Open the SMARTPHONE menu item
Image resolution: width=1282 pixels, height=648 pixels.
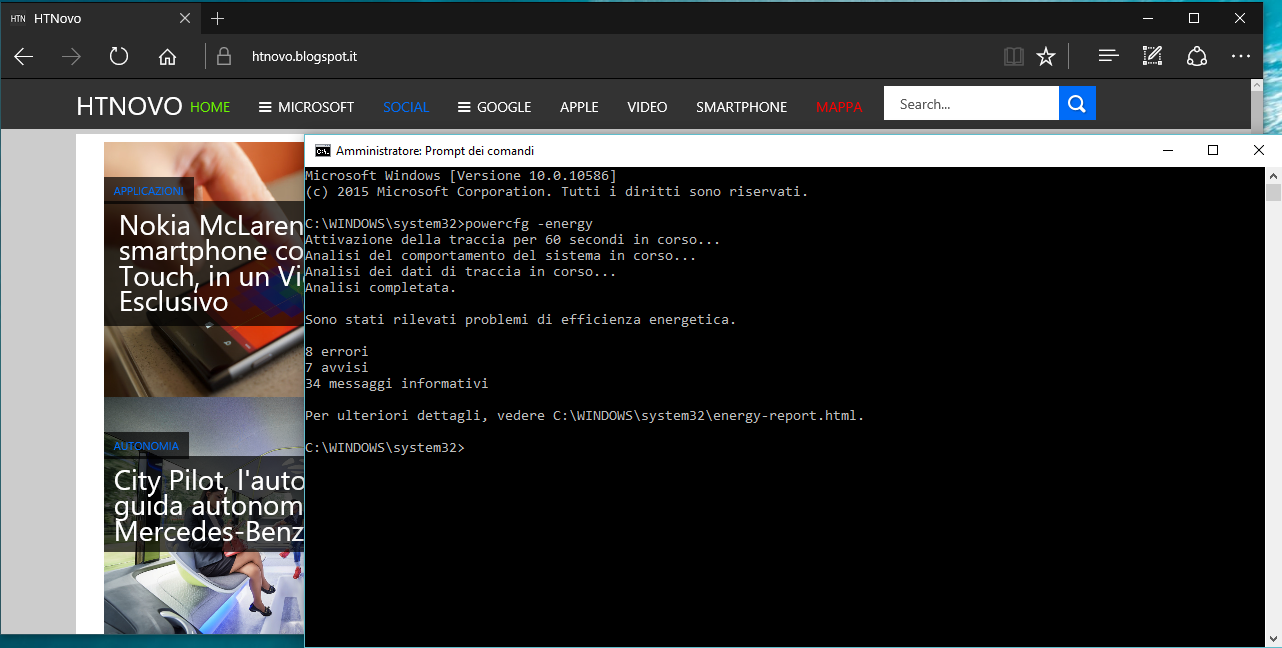[x=741, y=107]
